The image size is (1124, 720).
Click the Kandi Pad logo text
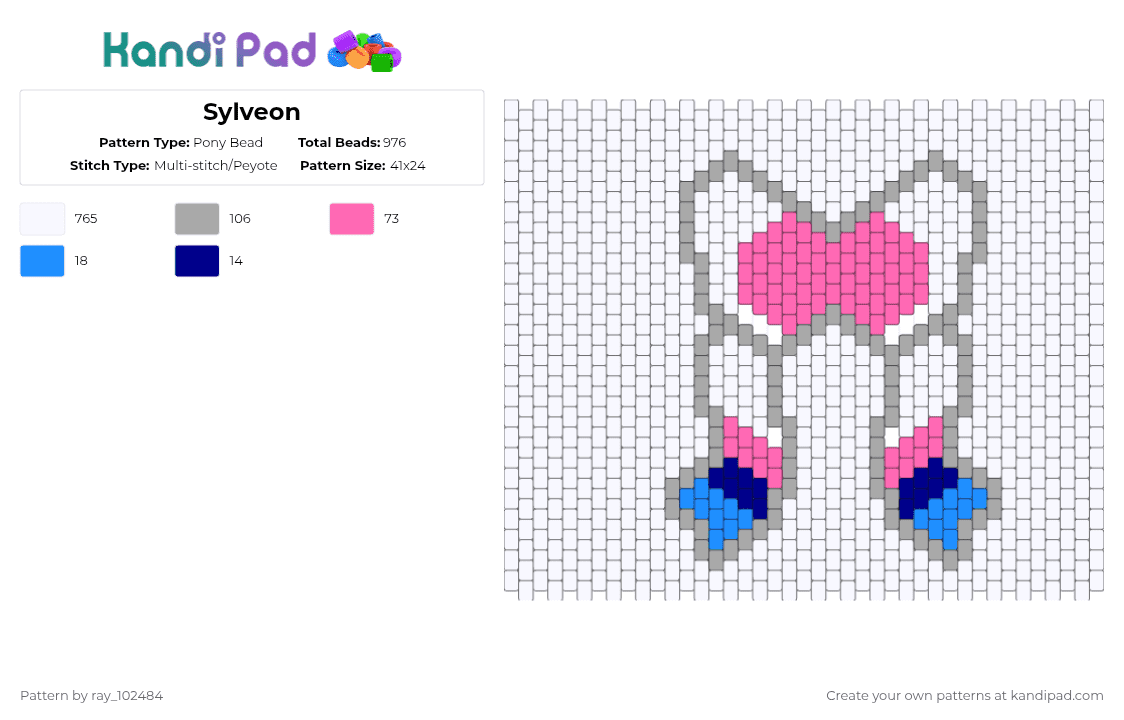pos(209,51)
